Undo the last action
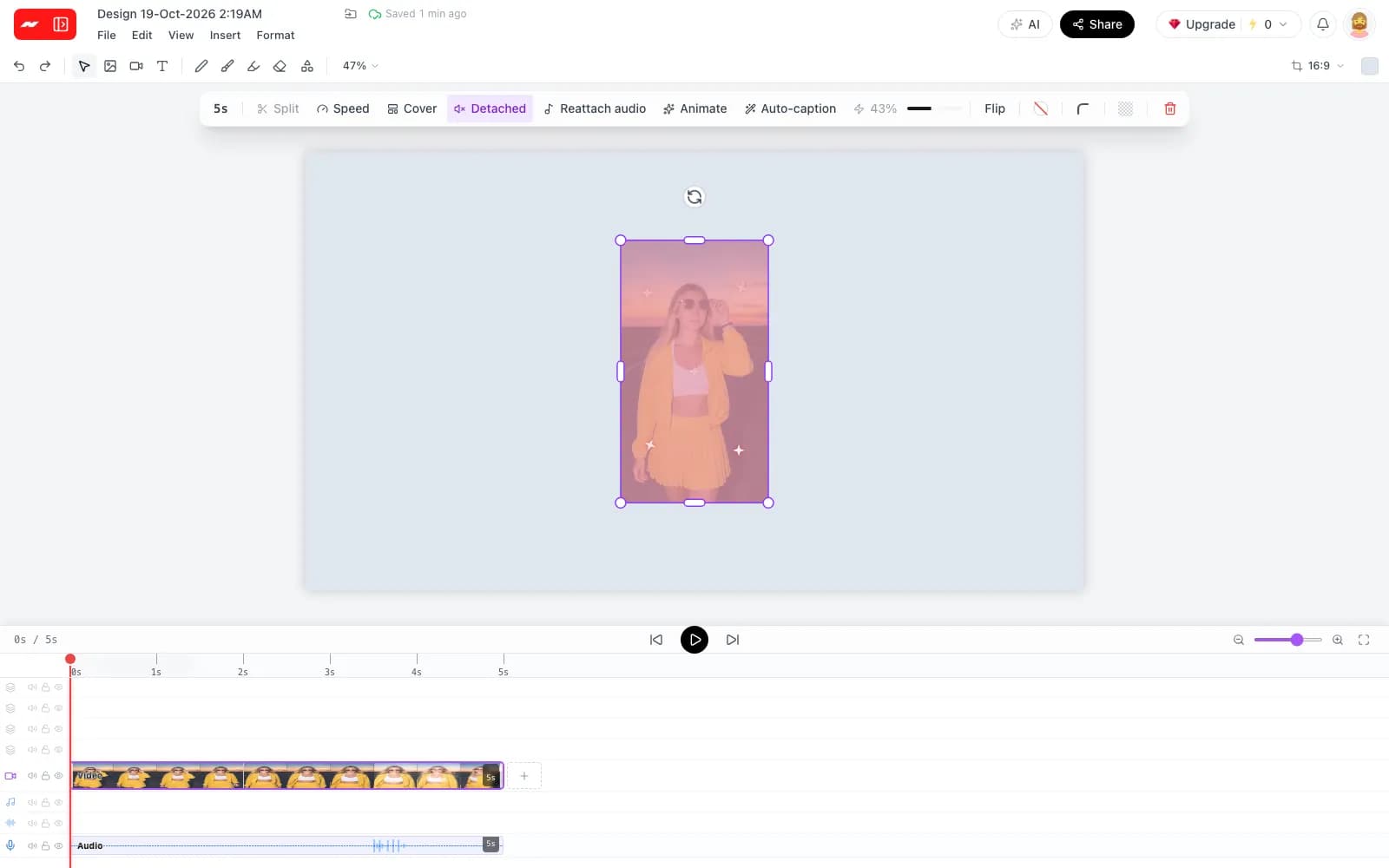Screen dimensions: 1389x868 pyautogui.click(x=19, y=66)
